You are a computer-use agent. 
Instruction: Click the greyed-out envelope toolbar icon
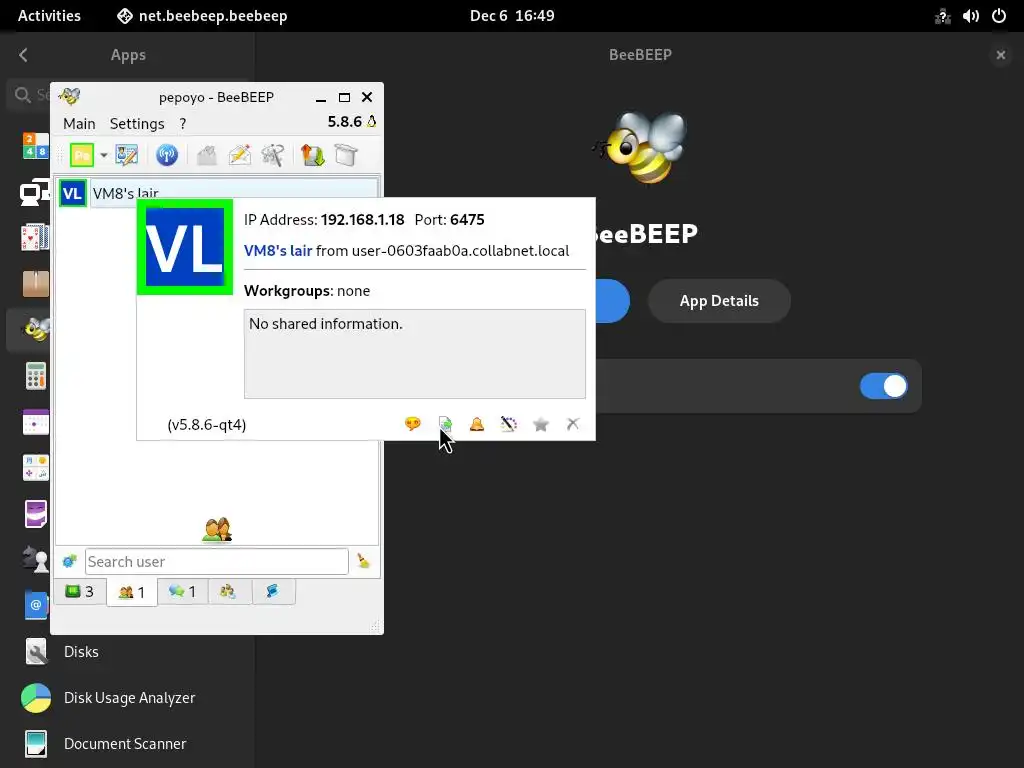[206, 155]
